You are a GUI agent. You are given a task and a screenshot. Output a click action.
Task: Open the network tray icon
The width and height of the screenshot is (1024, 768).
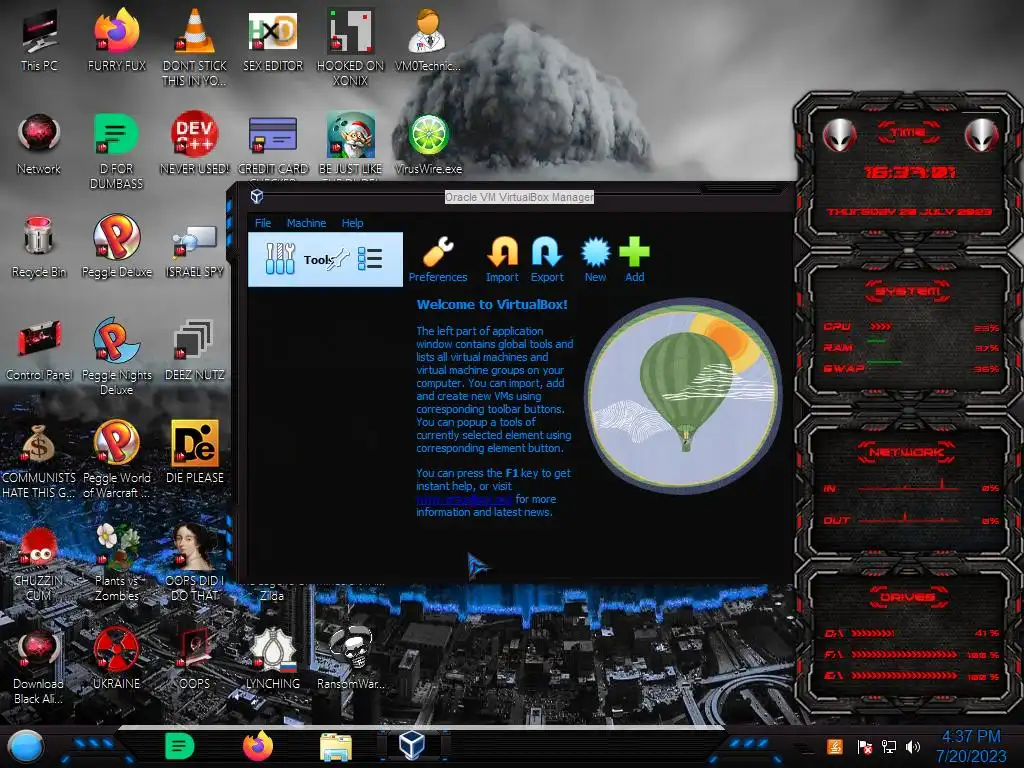889,747
